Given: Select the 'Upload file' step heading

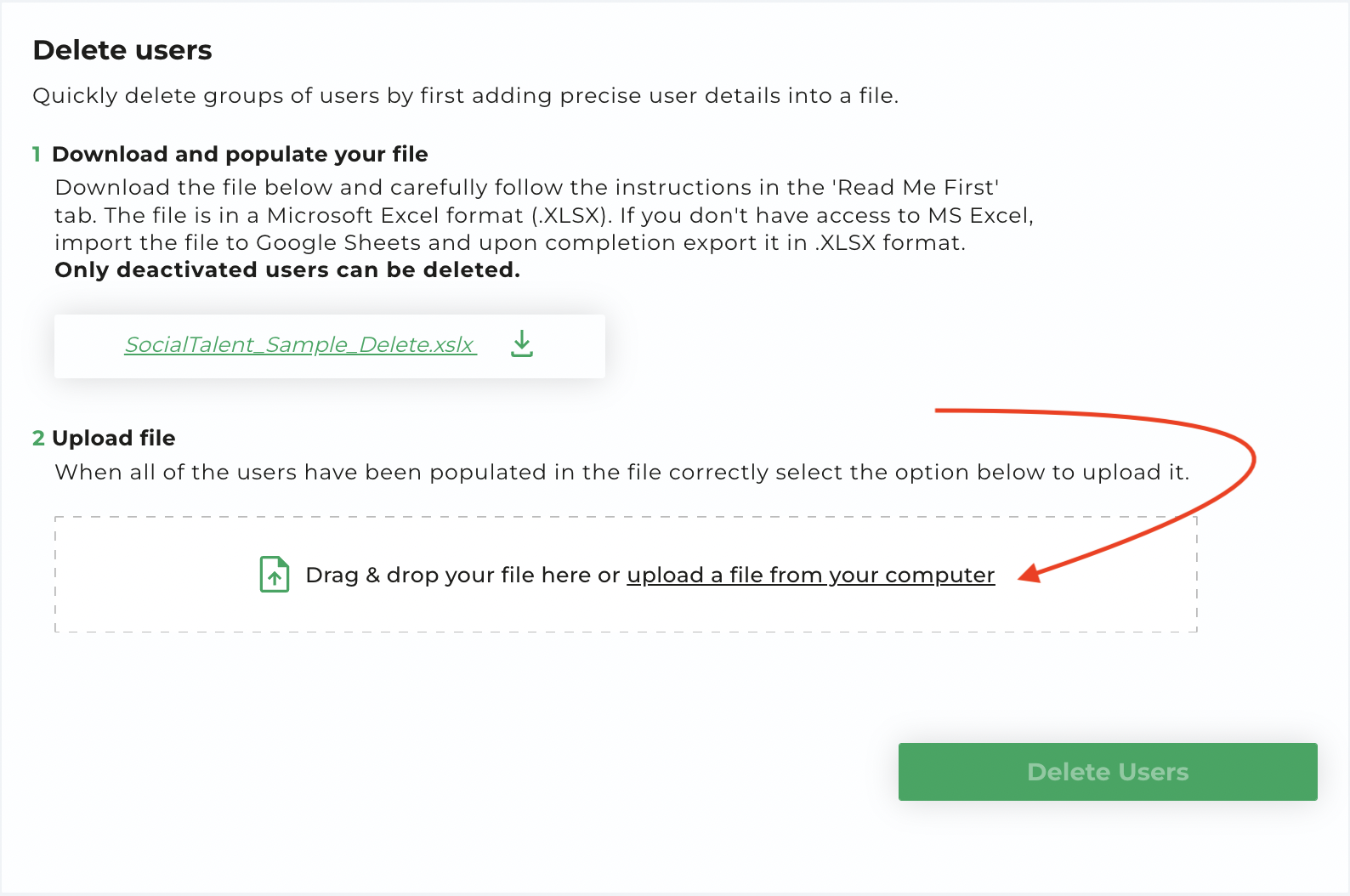Looking at the screenshot, I should 114,438.
